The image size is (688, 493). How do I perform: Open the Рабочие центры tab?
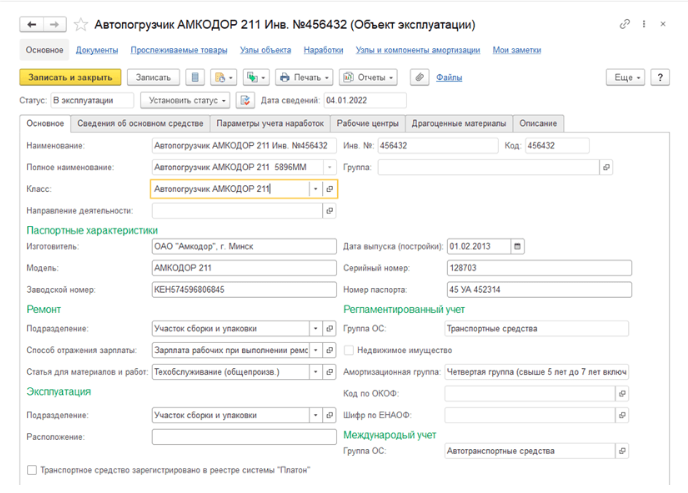coord(368,124)
